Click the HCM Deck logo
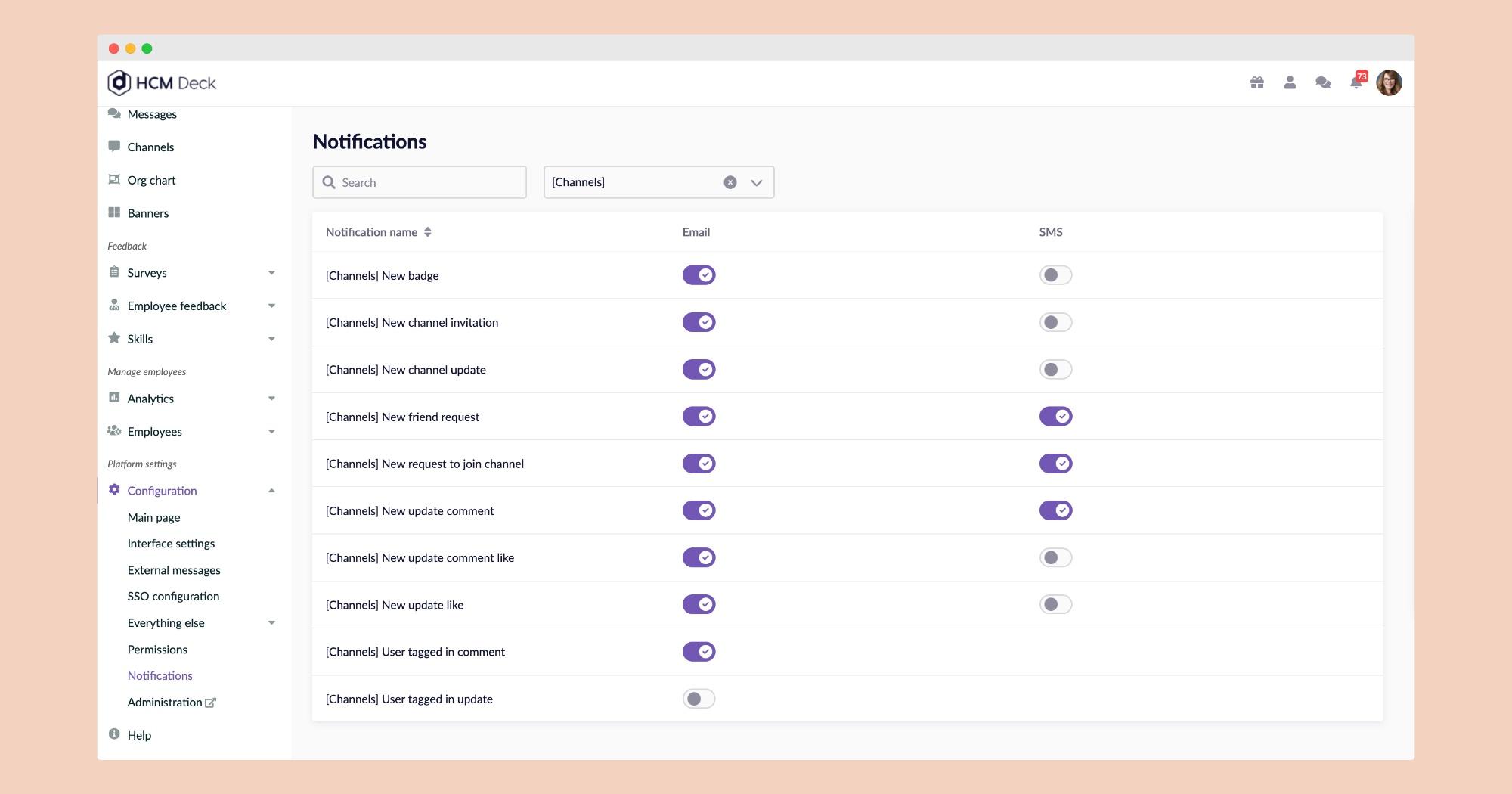This screenshot has width=1512, height=794. 162,83
